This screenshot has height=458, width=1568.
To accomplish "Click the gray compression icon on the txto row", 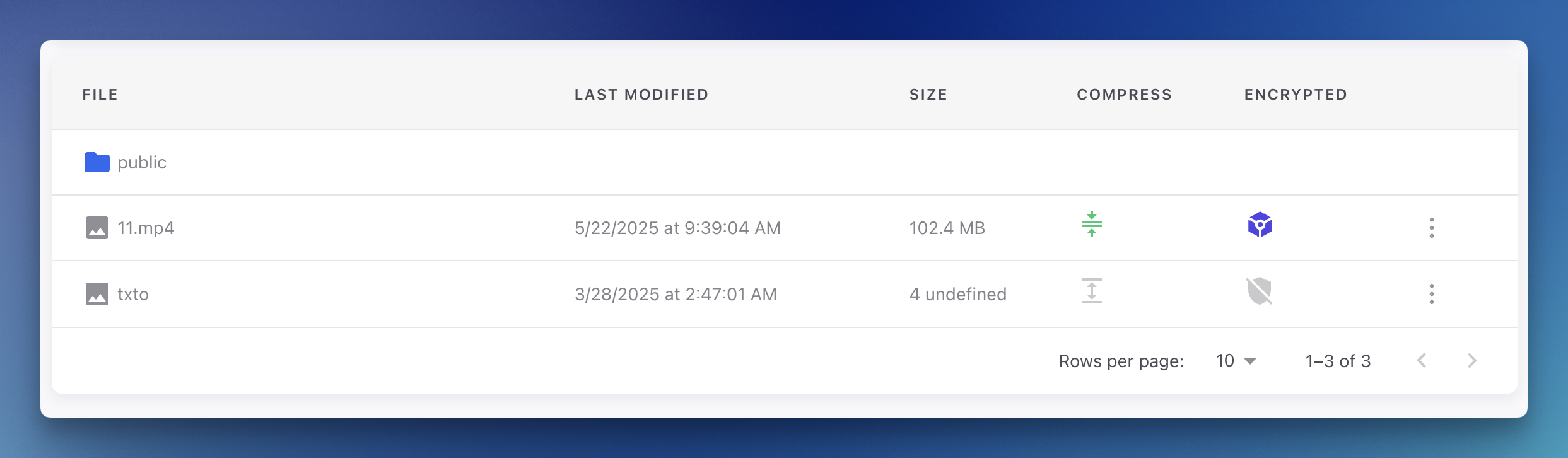I will (1092, 292).
